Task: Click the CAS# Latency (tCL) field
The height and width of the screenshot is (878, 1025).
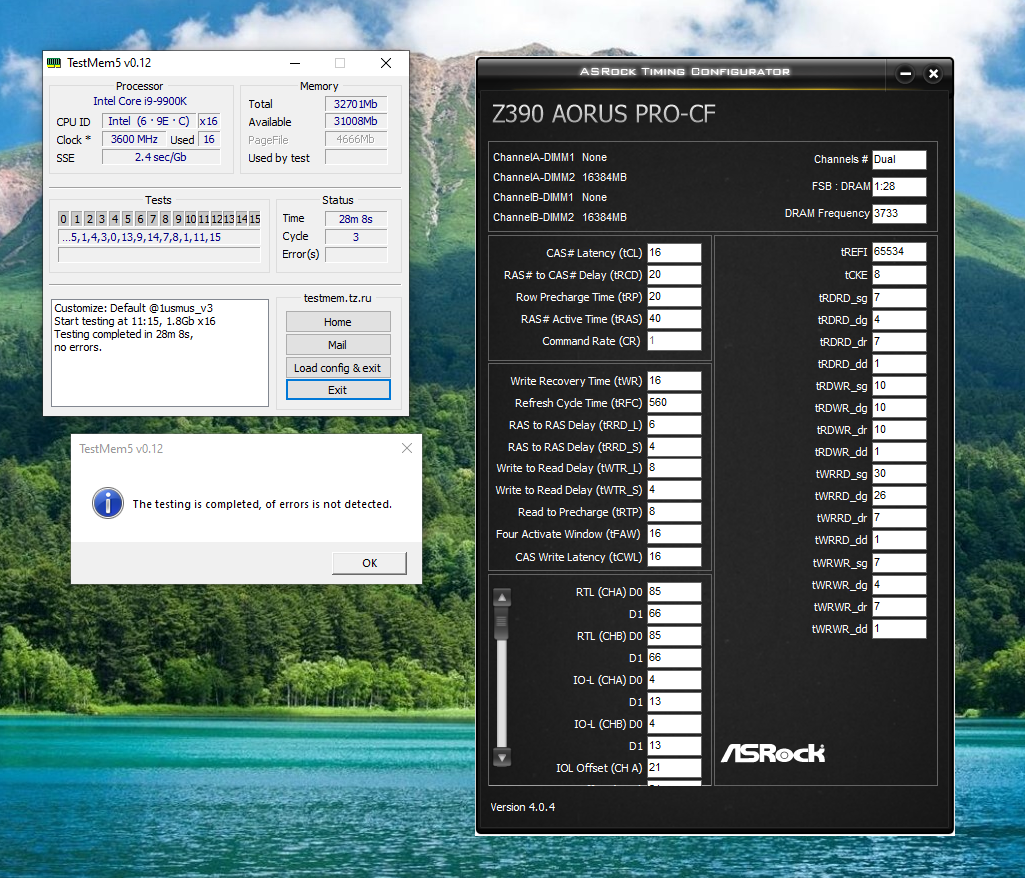Action: coord(674,253)
